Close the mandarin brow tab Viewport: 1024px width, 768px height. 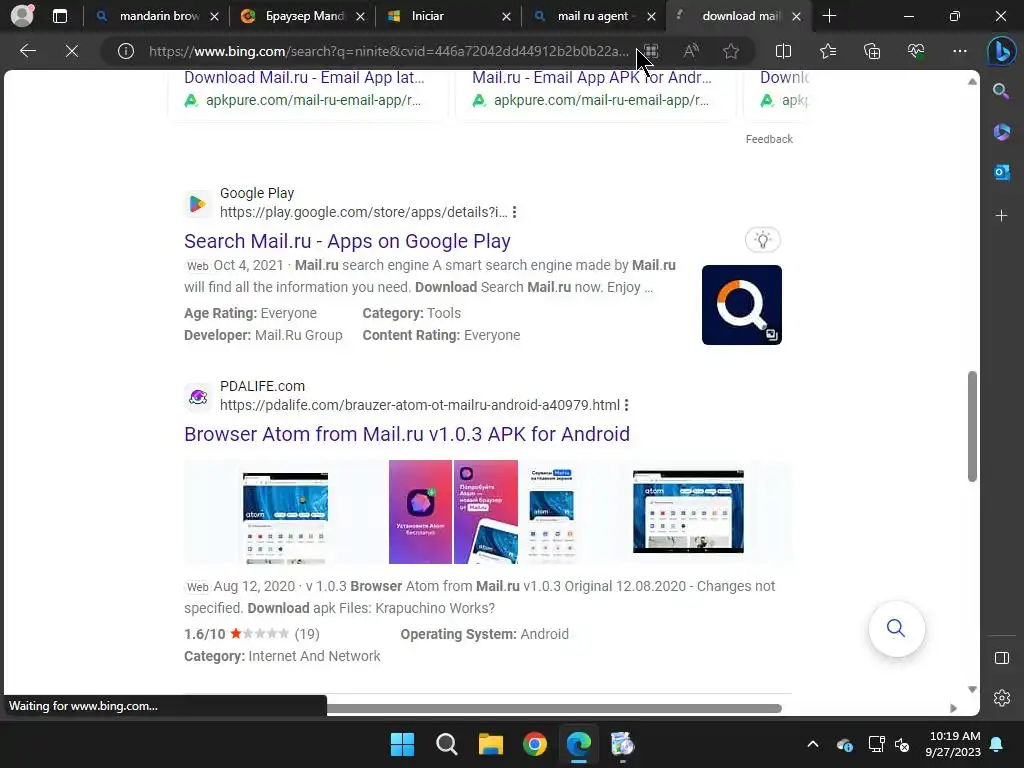tap(214, 17)
